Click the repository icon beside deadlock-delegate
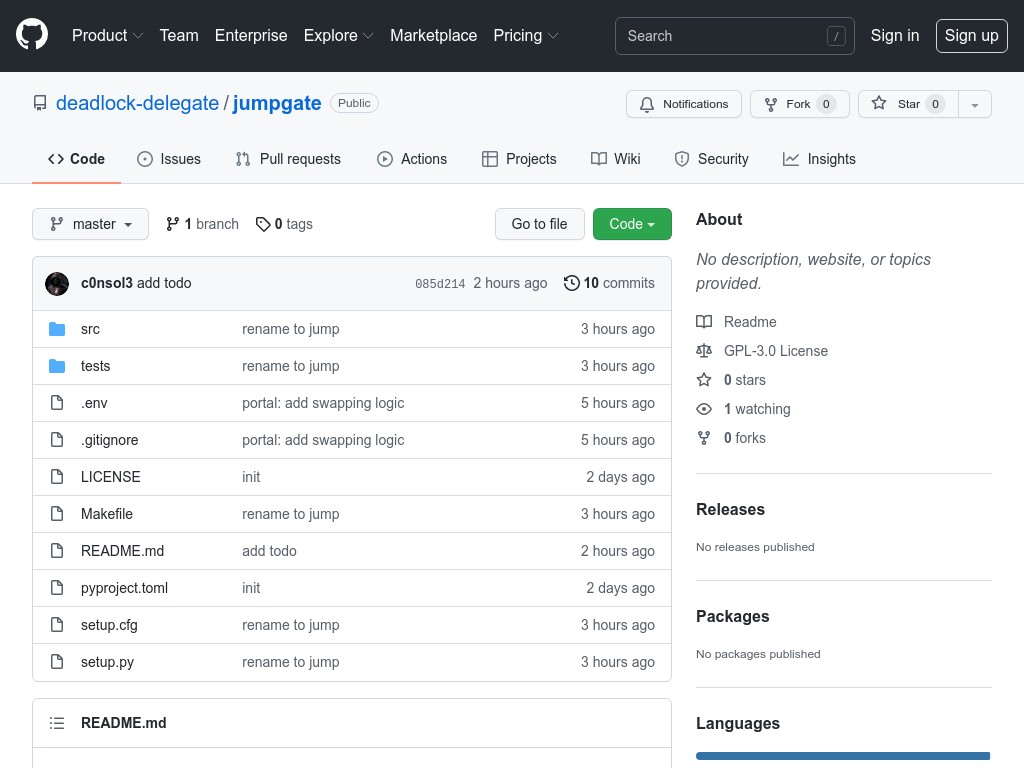The height and width of the screenshot is (768, 1024). 40,103
